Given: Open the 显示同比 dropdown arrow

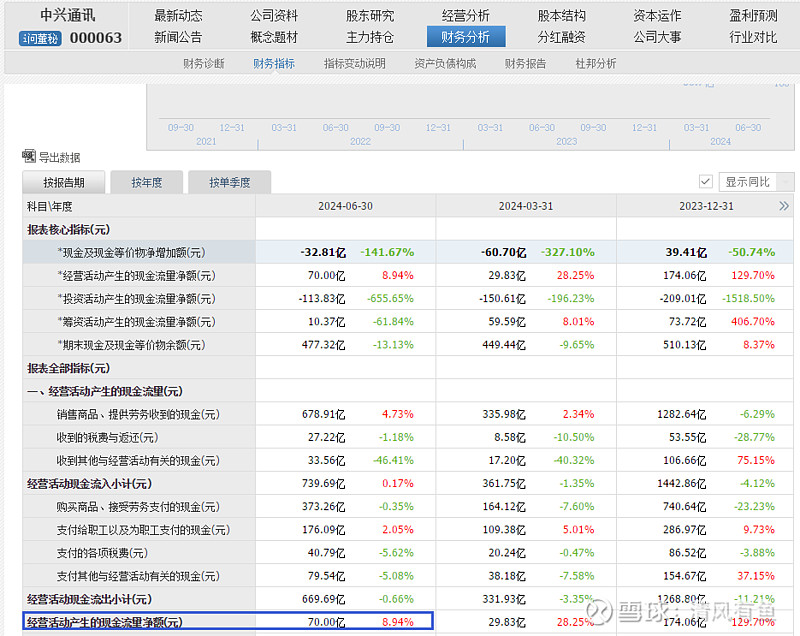Looking at the screenshot, I should (786, 182).
